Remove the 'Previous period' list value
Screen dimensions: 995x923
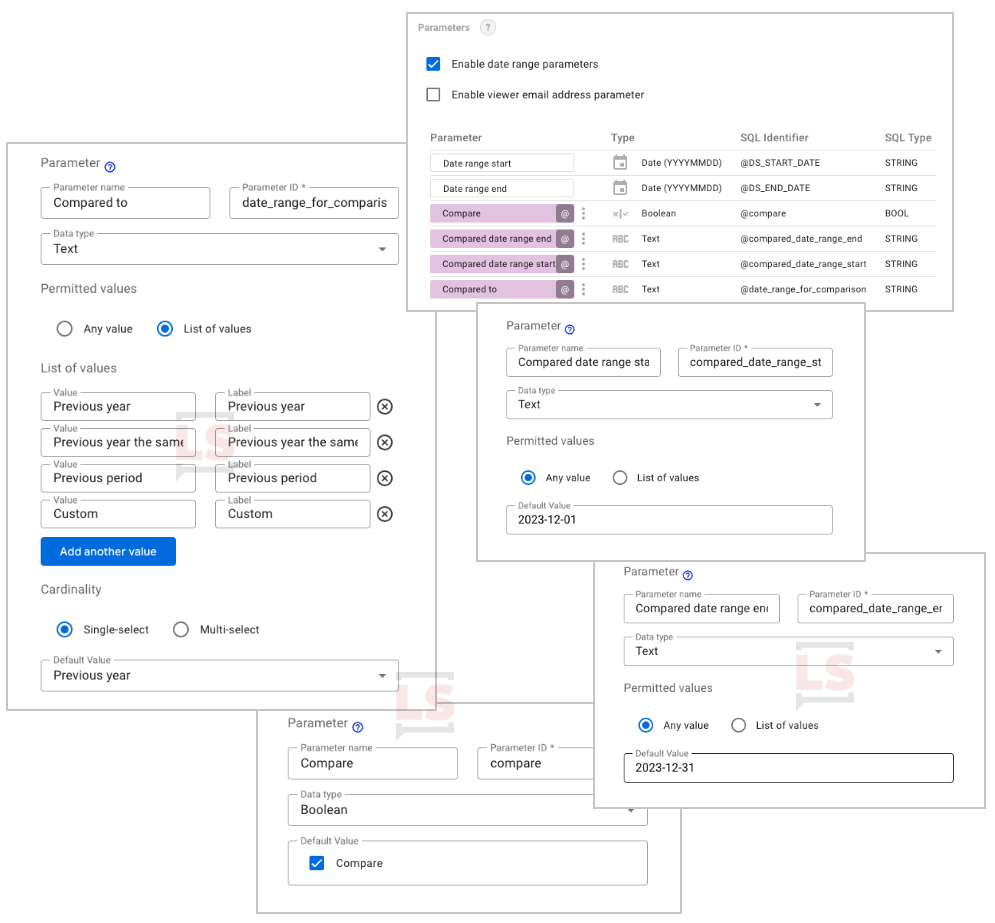(x=385, y=478)
